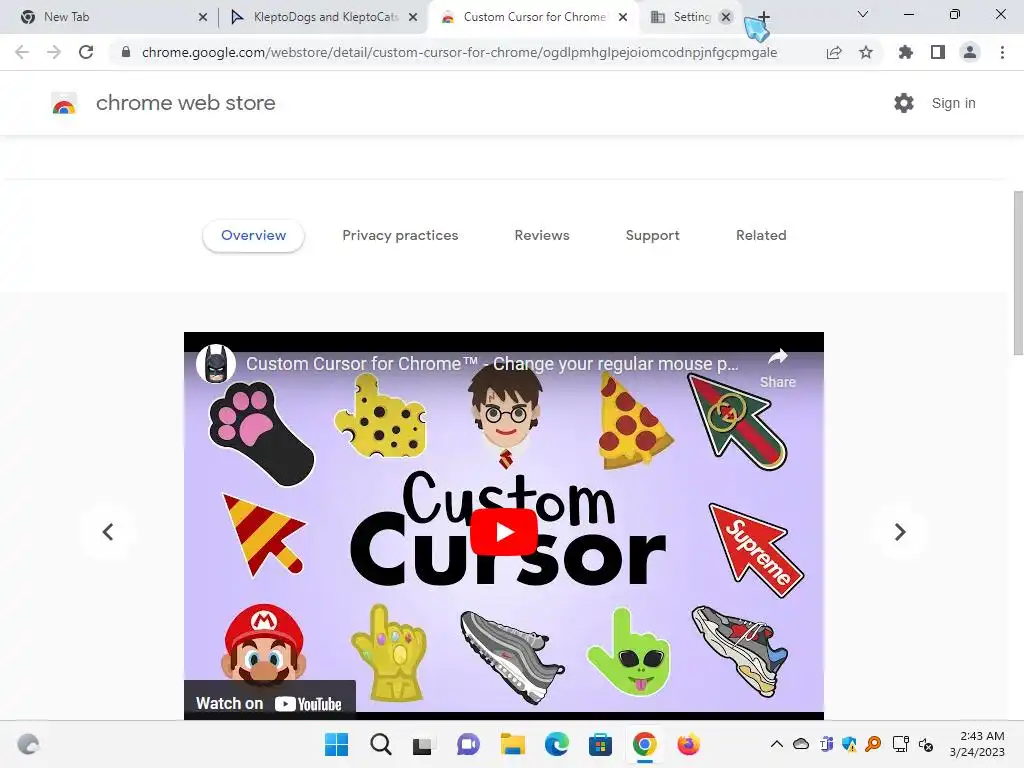Viewport: 1024px width, 768px height.
Task: Launch the Chat app from taskbar
Action: 468,744
